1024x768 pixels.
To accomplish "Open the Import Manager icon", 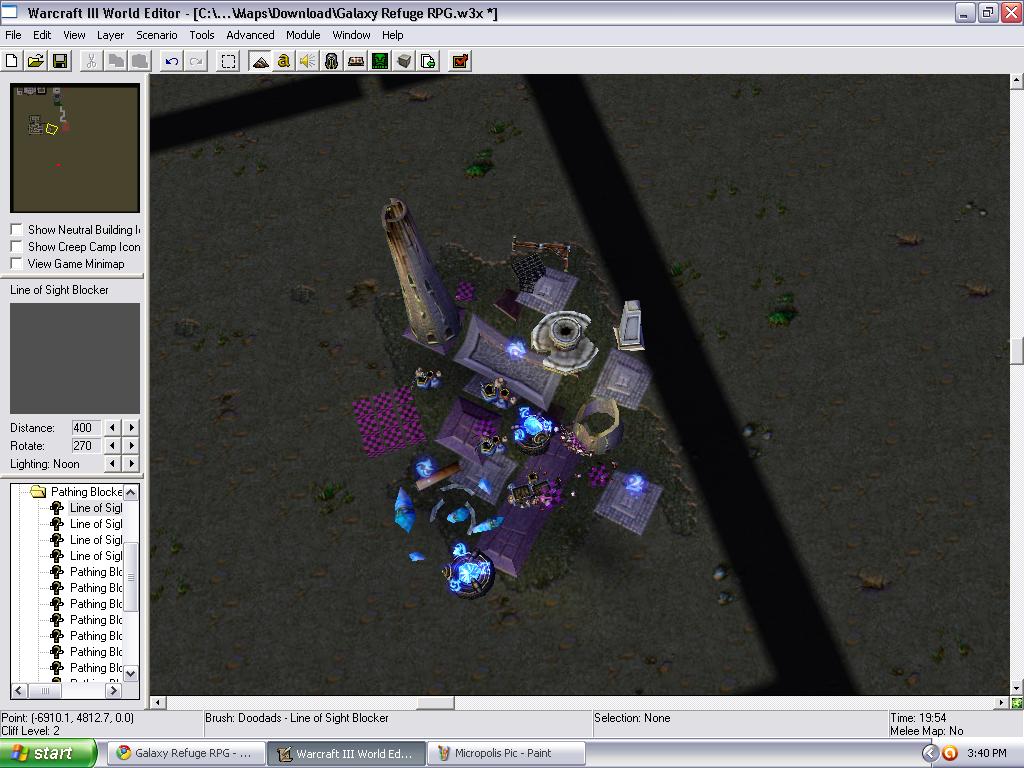I will click(x=428, y=61).
